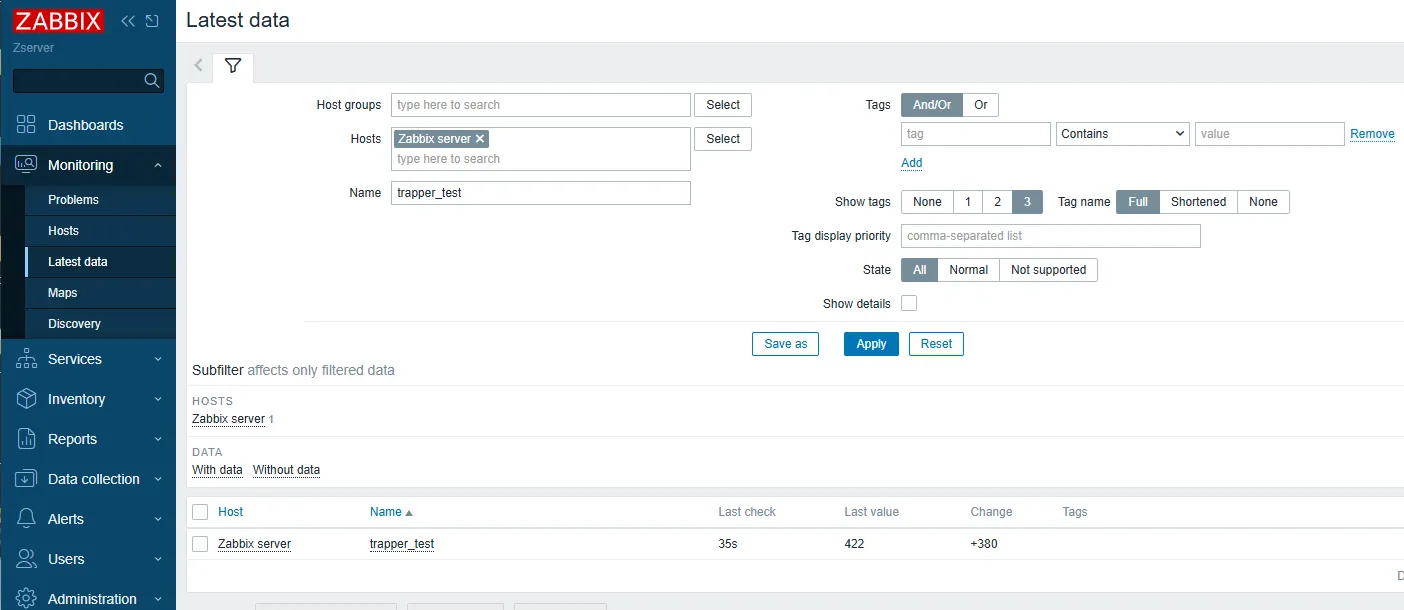Open the Problems menu item

[x=73, y=200]
